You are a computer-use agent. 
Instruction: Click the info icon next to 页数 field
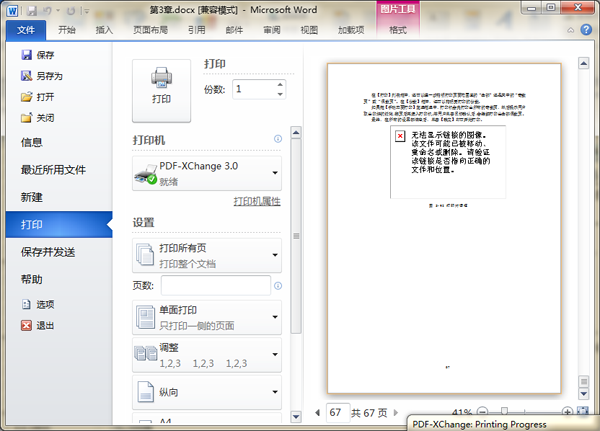coord(278,286)
